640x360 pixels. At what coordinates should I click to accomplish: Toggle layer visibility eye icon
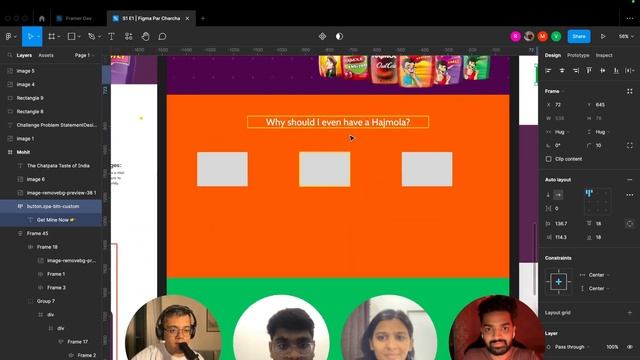point(630,347)
